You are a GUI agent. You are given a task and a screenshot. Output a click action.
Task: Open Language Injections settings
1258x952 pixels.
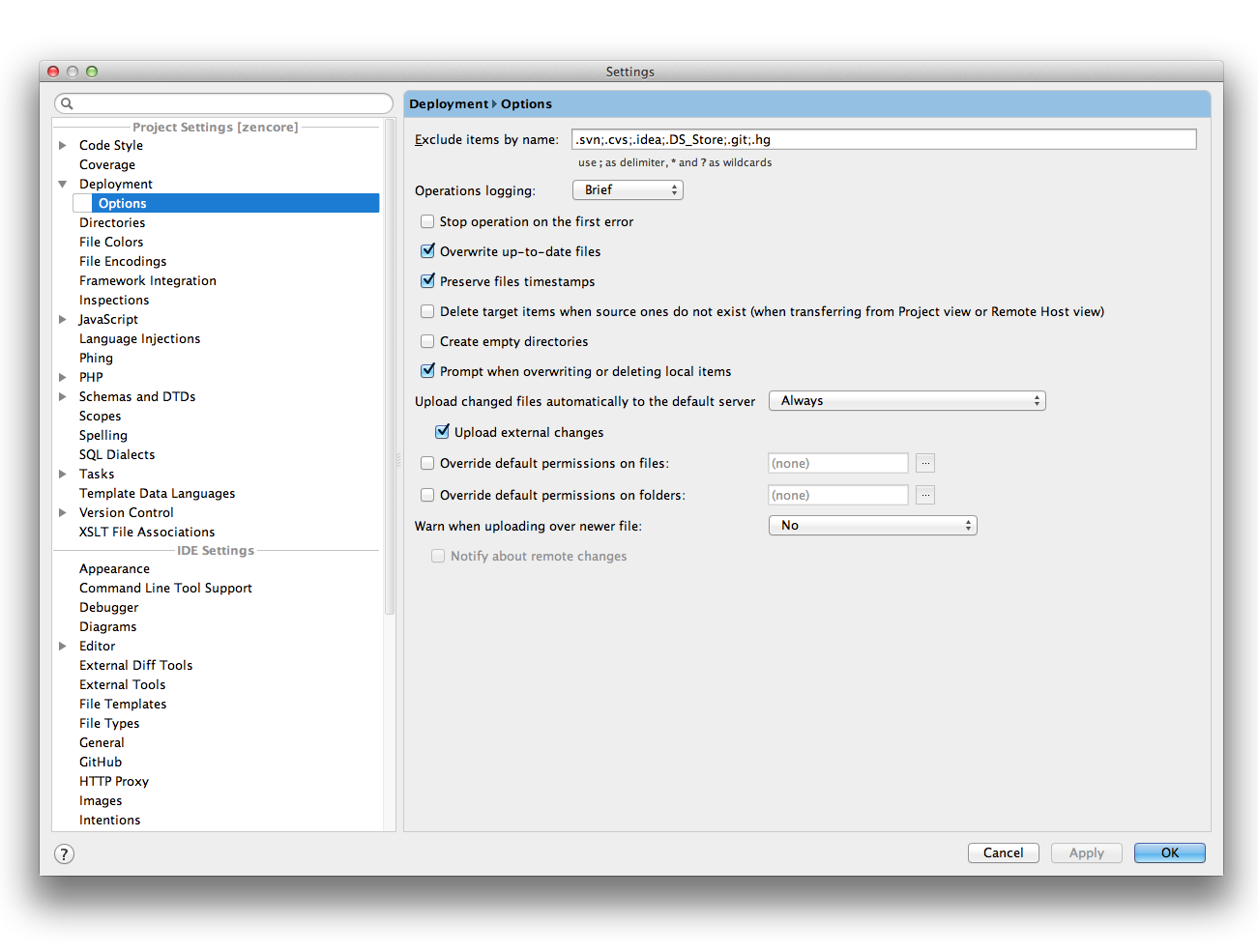click(x=140, y=338)
